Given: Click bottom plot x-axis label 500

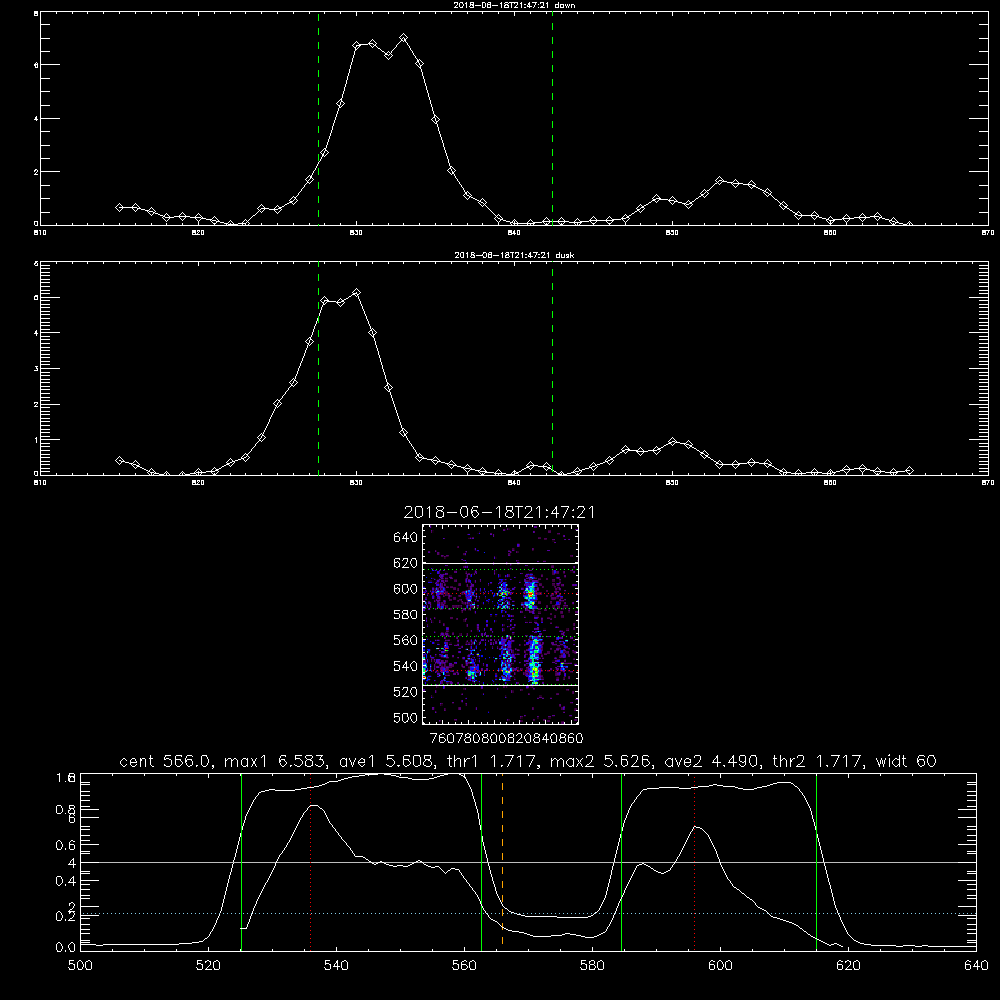Looking at the screenshot, I should click(80, 966).
